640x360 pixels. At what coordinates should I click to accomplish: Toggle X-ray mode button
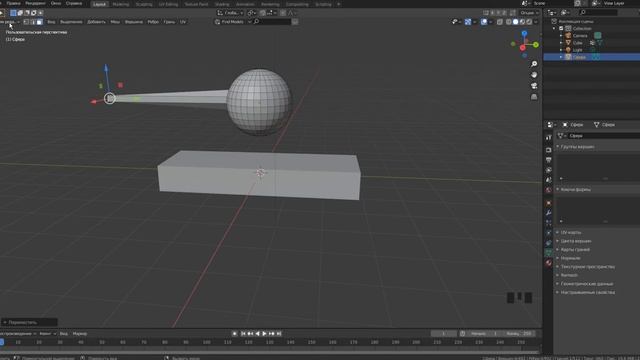500,22
